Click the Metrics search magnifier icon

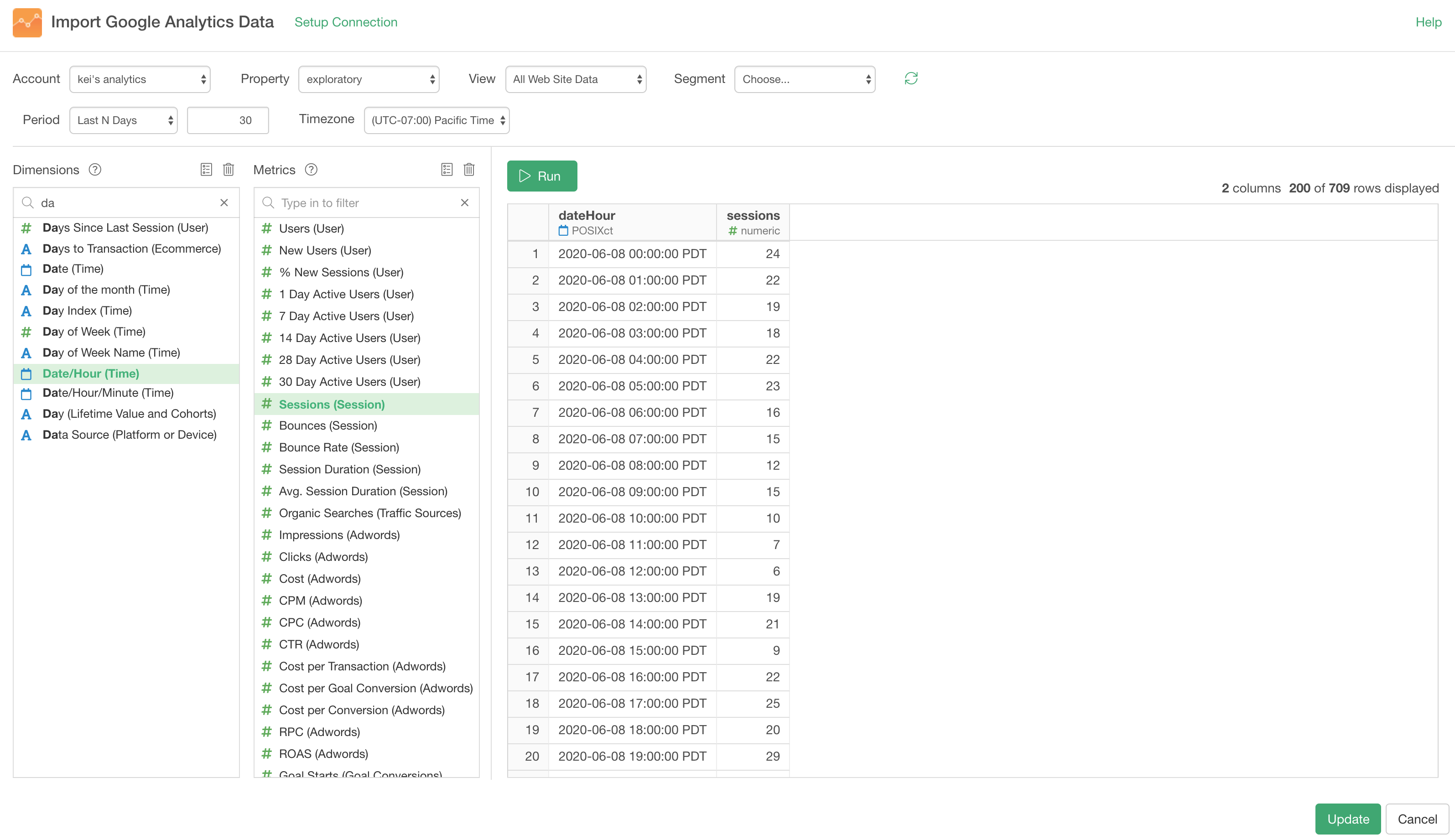(x=268, y=202)
